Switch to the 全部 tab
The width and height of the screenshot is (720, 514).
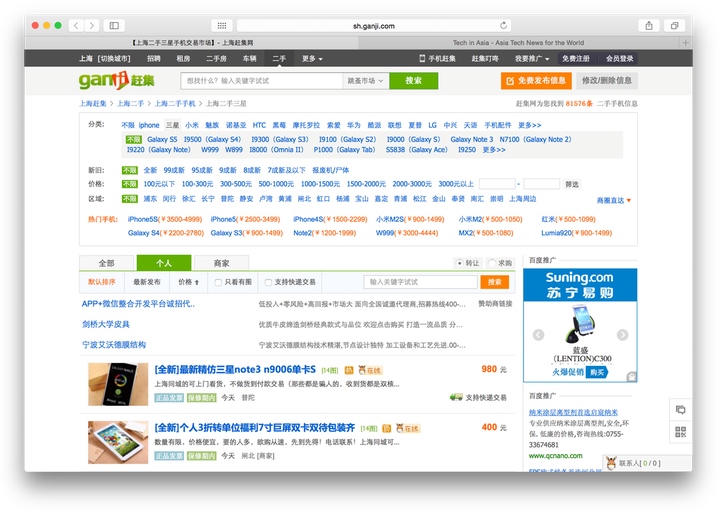(x=107, y=263)
